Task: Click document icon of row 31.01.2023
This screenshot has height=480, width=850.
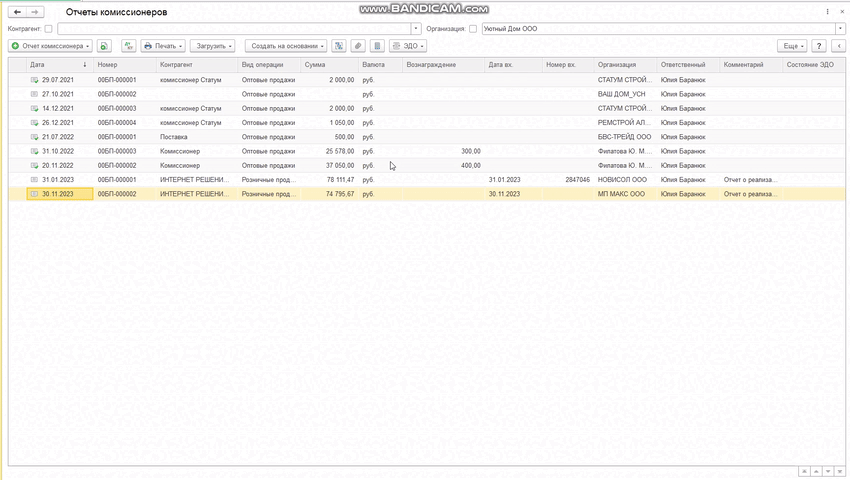Action: [34, 180]
